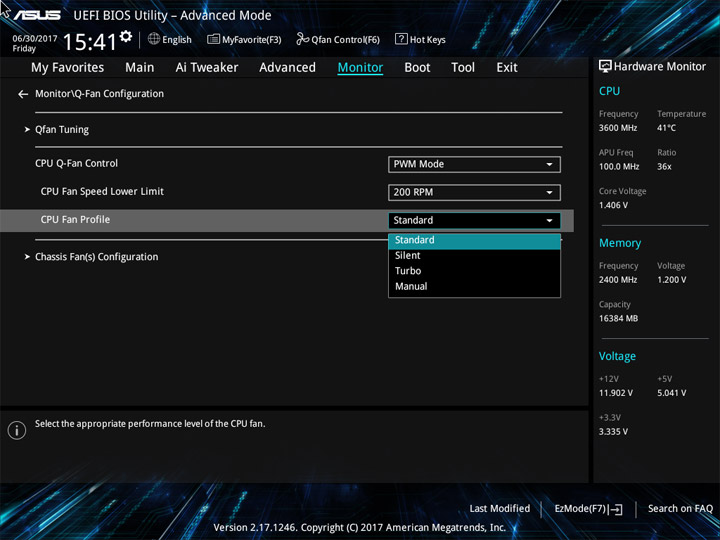Screen dimensions: 720x540
Task: Click the 3.335 V reading
Action: pyautogui.click(x=613, y=432)
